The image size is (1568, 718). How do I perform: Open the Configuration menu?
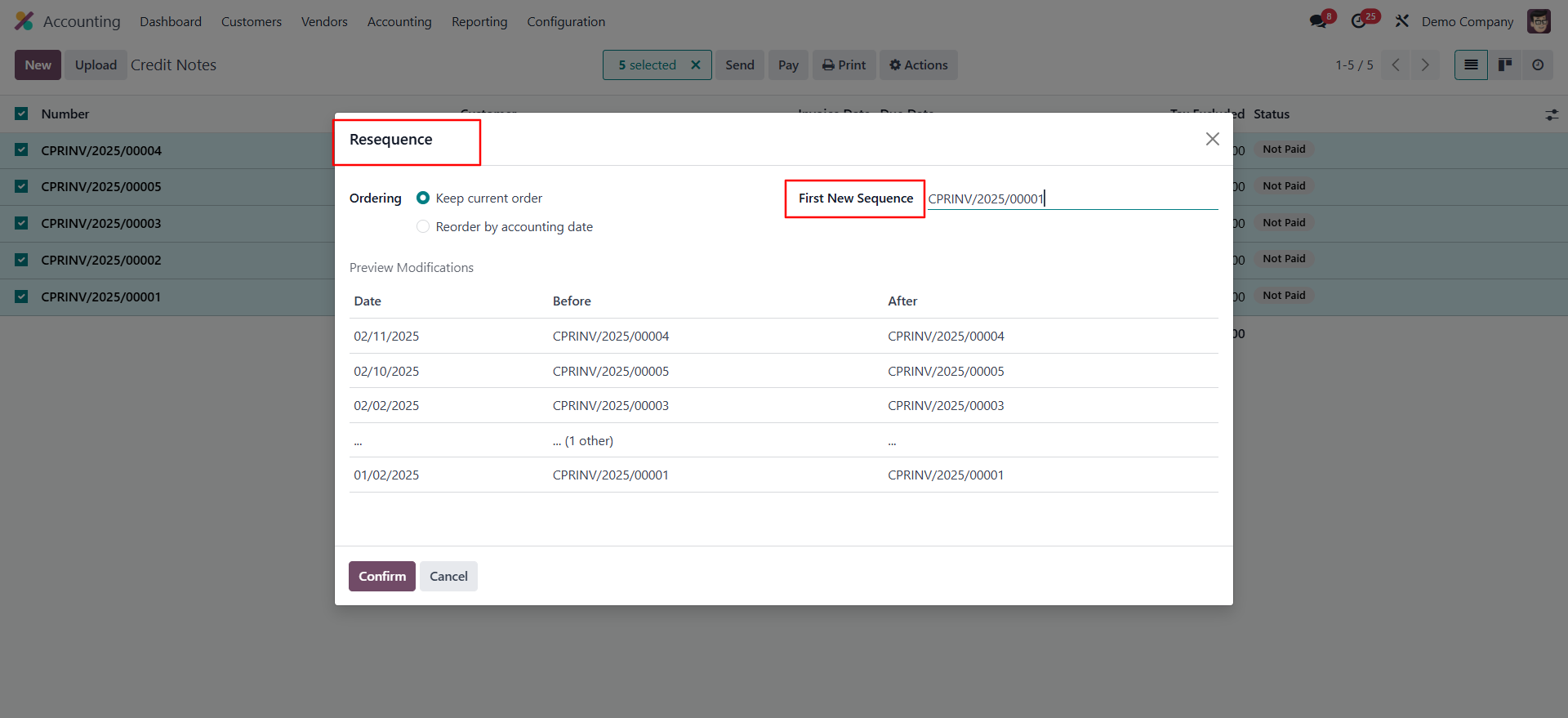coord(566,22)
